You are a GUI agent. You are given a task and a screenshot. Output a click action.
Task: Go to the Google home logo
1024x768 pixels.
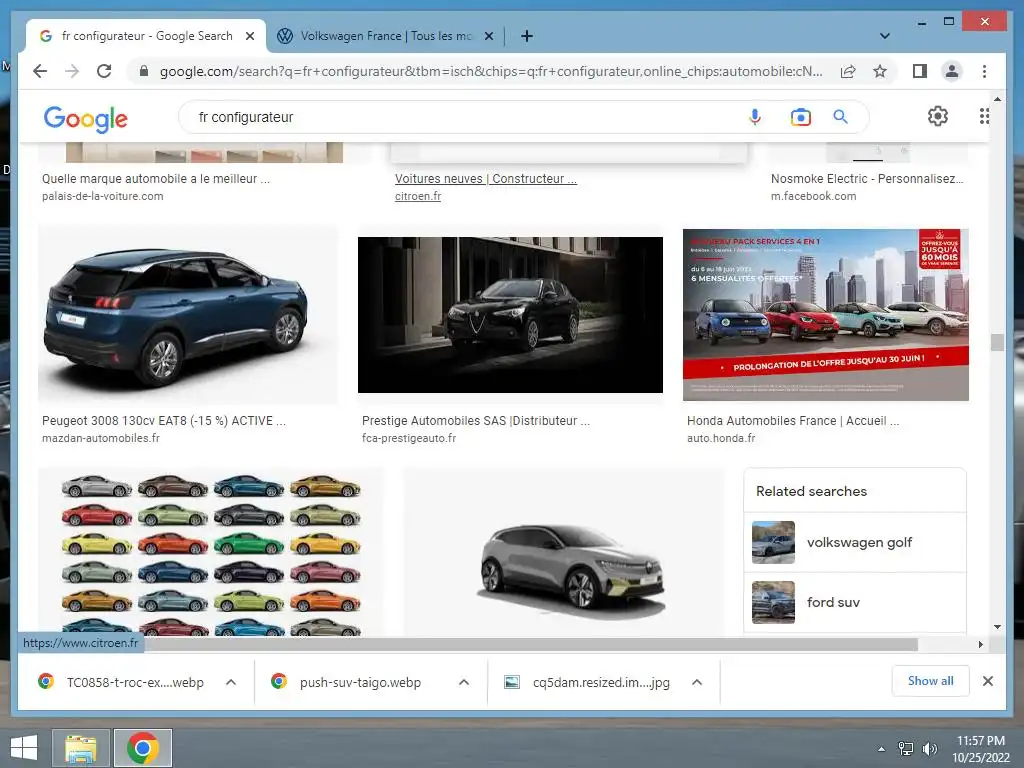(x=86, y=119)
